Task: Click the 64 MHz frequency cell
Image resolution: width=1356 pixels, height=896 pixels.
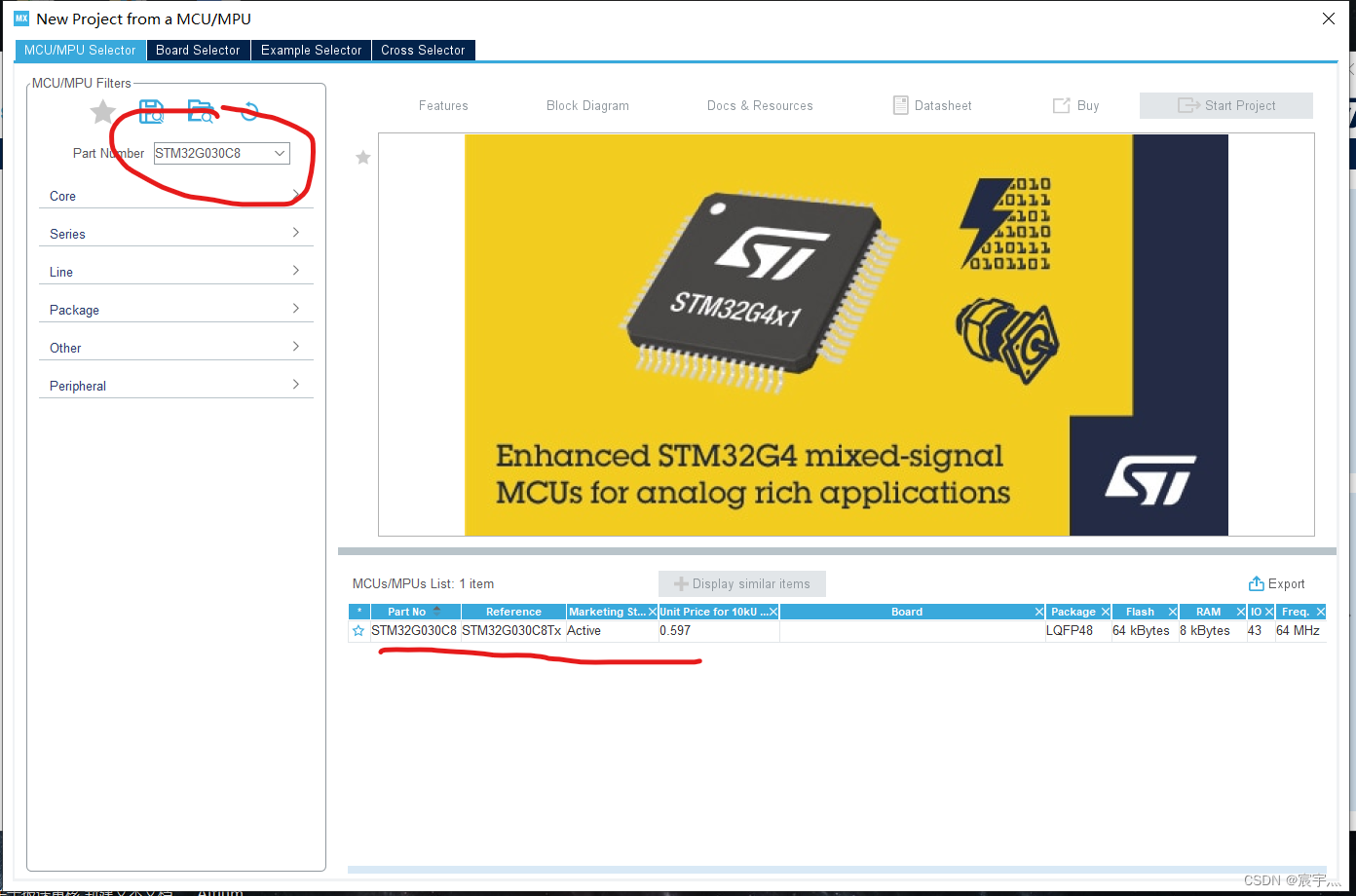Action: 1300,631
